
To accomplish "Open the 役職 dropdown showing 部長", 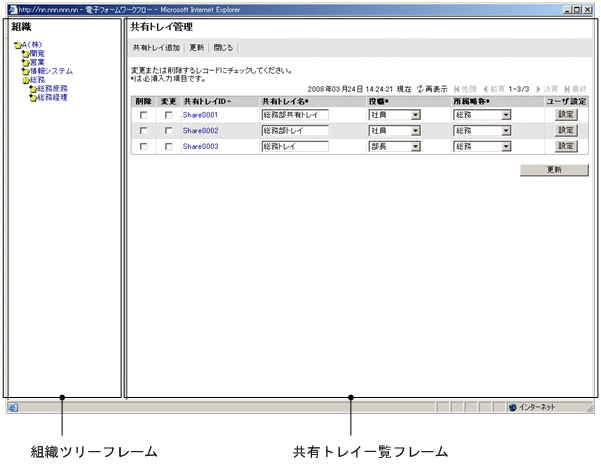I will 415,147.
